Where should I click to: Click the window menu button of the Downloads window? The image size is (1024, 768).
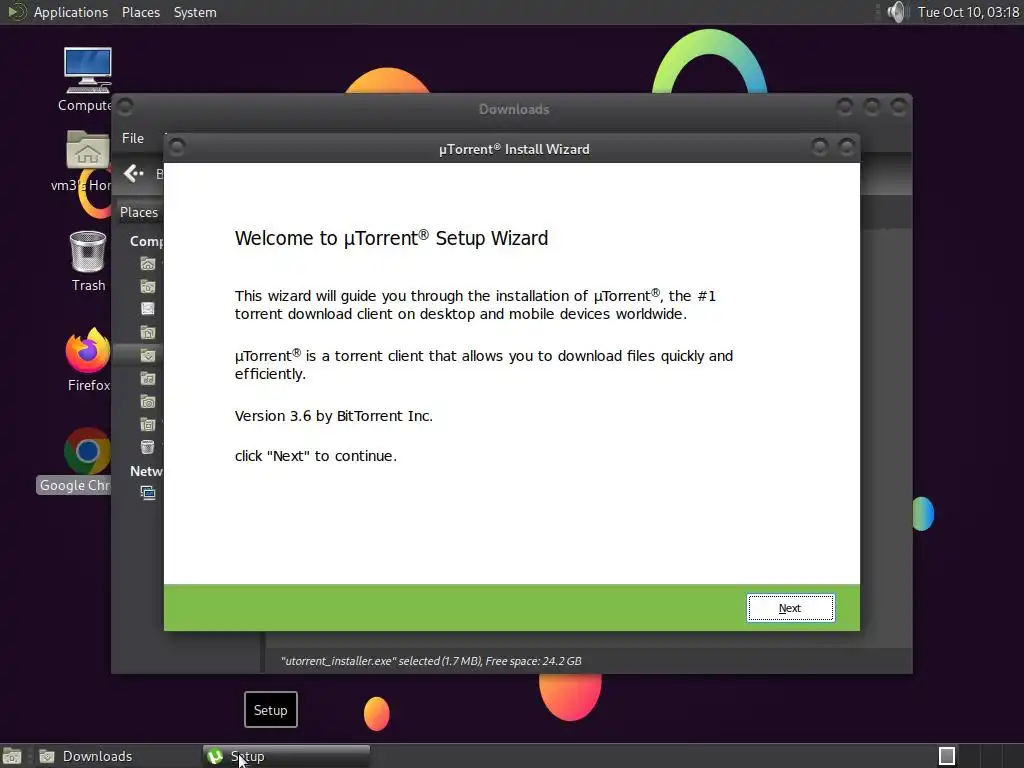point(125,106)
